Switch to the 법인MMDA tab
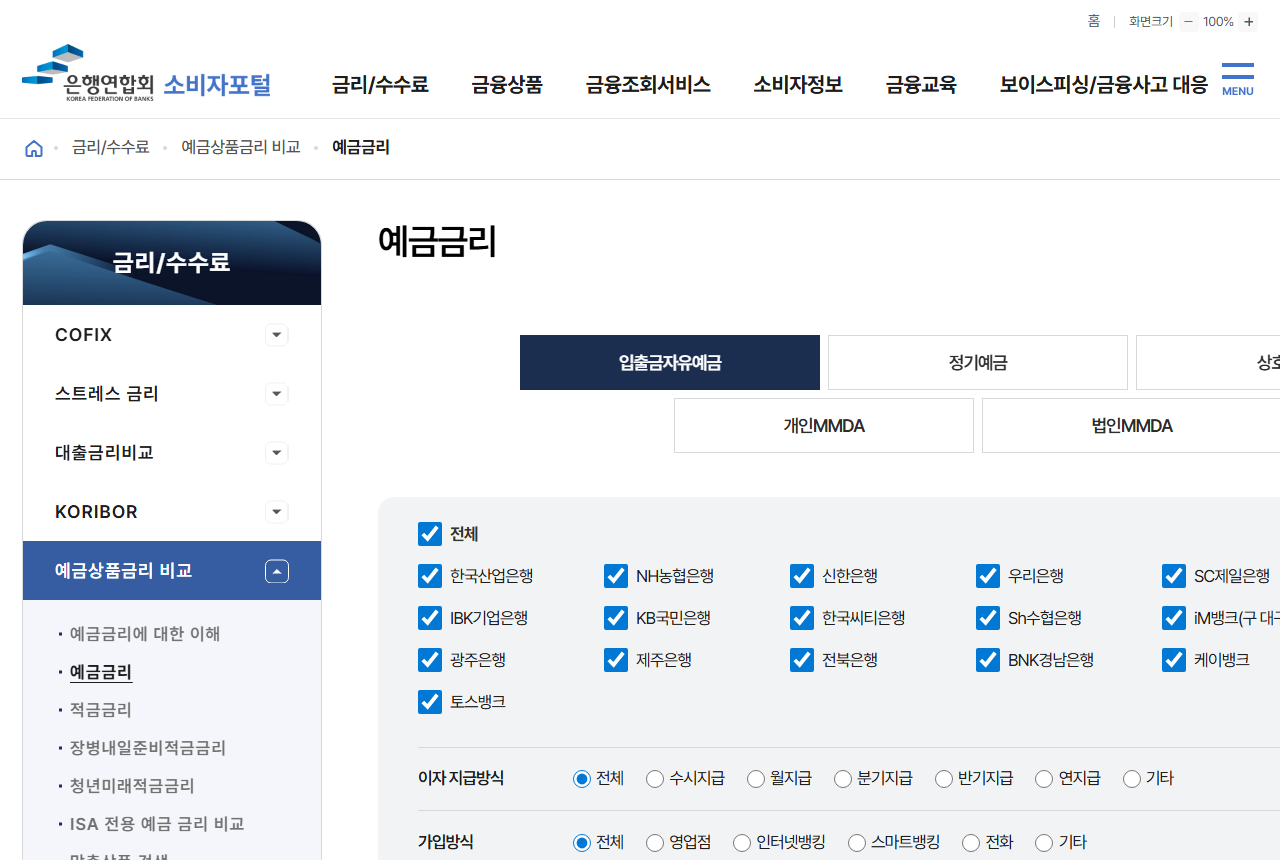1280x860 pixels. pos(1131,426)
